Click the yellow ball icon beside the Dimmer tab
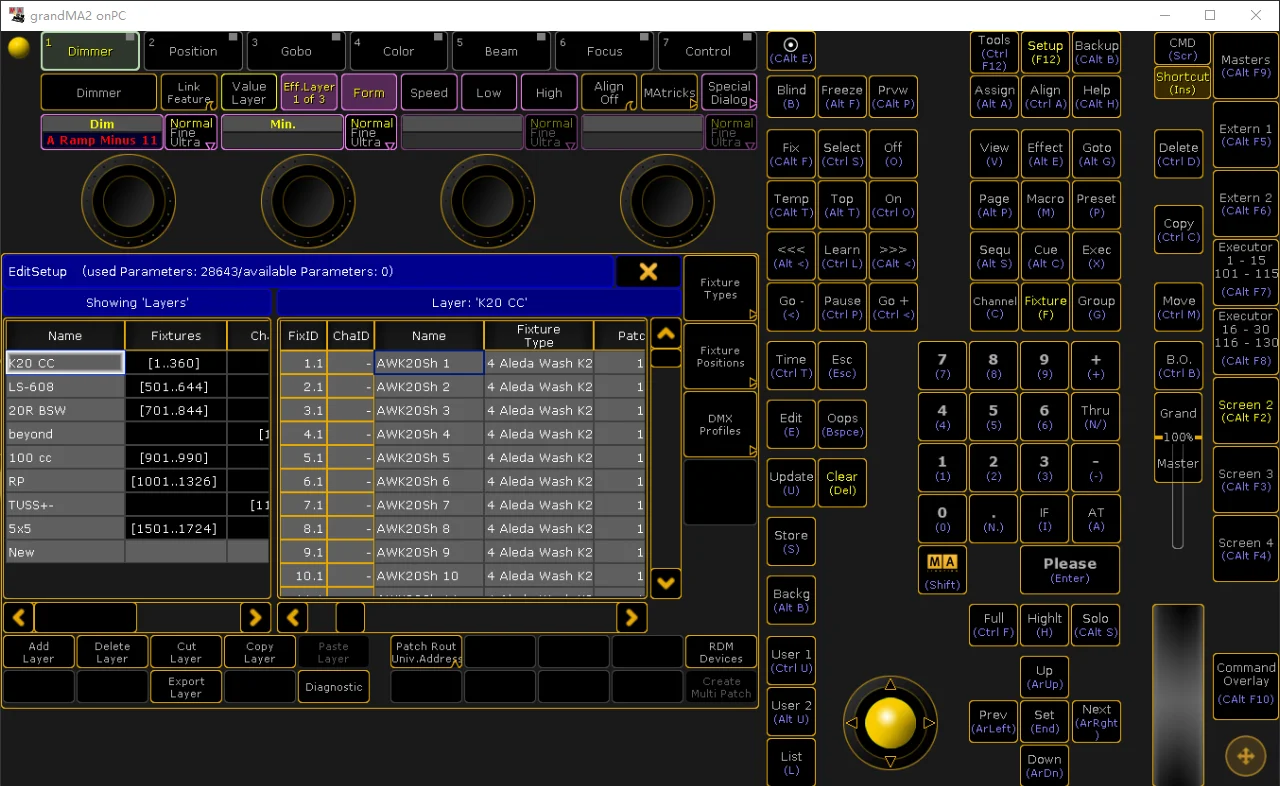Image resolution: width=1280 pixels, height=786 pixels. tap(19, 47)
